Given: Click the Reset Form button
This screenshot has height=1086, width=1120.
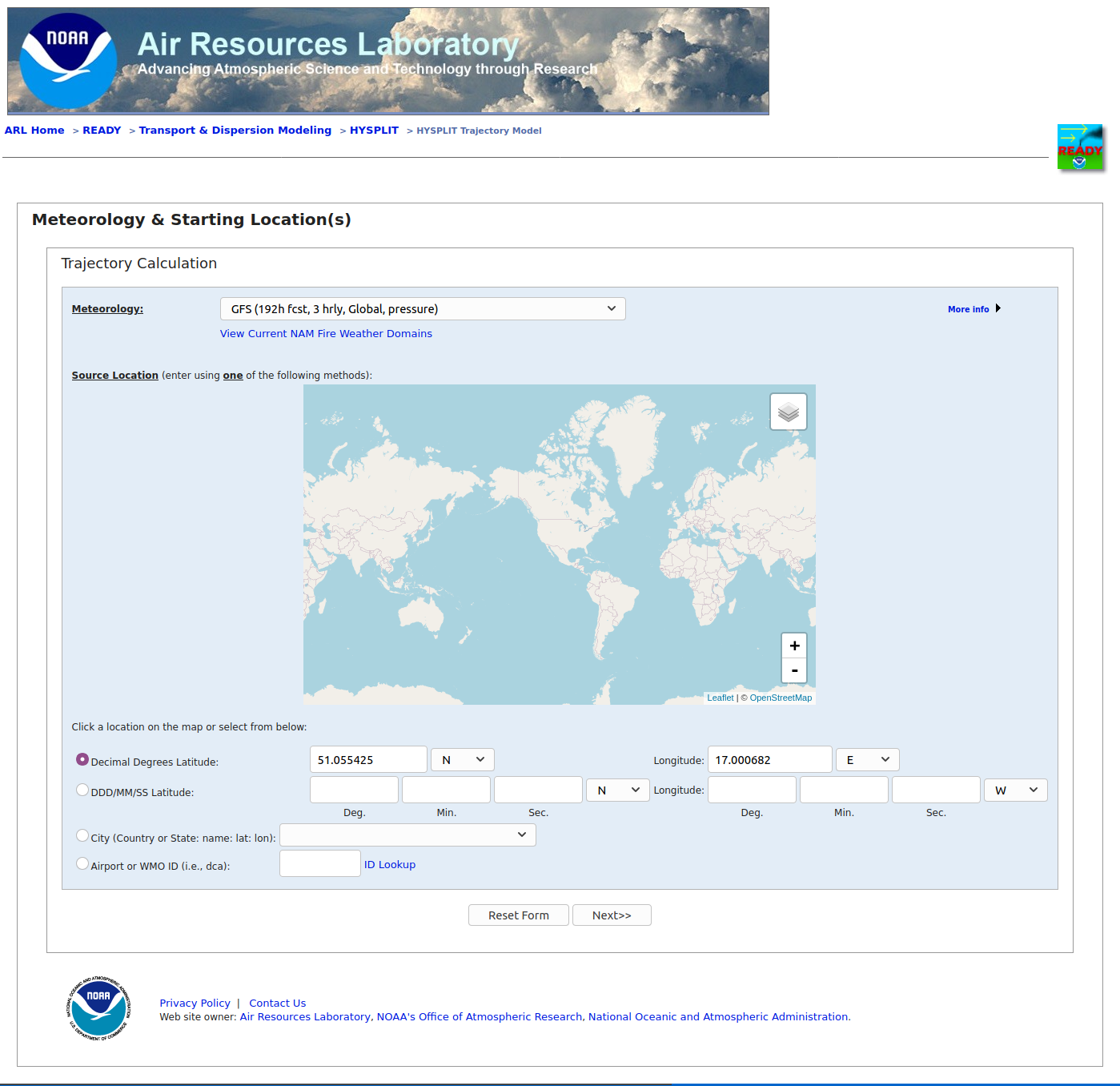Looking at the screenshot, I should 519,915.
